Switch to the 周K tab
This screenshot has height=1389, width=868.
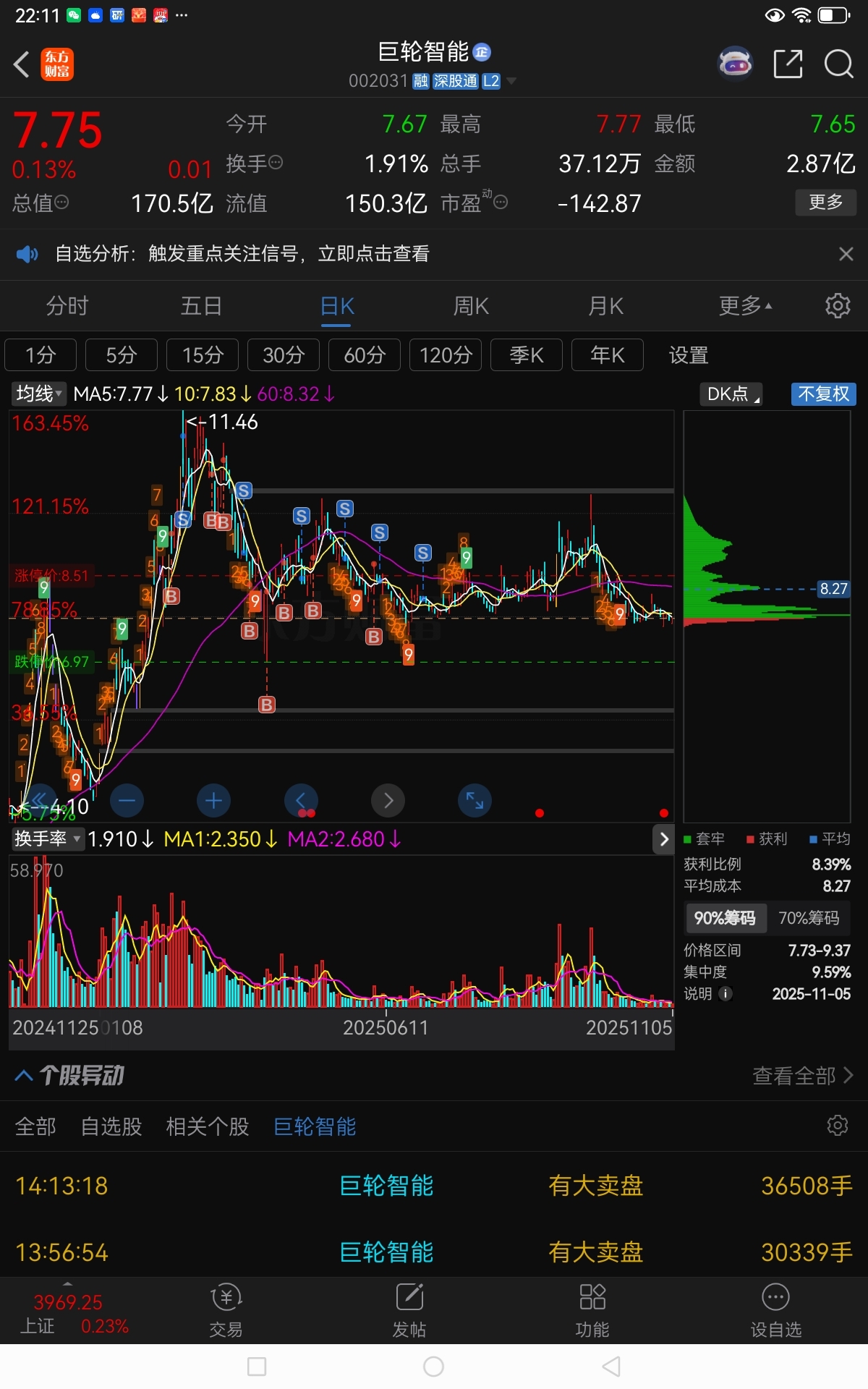[x=471, y=305]
